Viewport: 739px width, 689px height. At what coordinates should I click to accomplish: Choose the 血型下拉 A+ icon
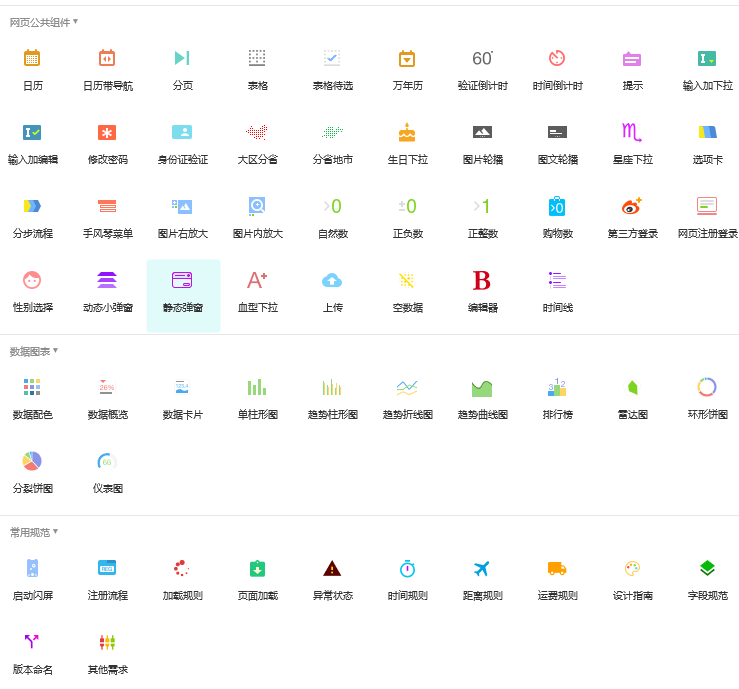point(257,280)
